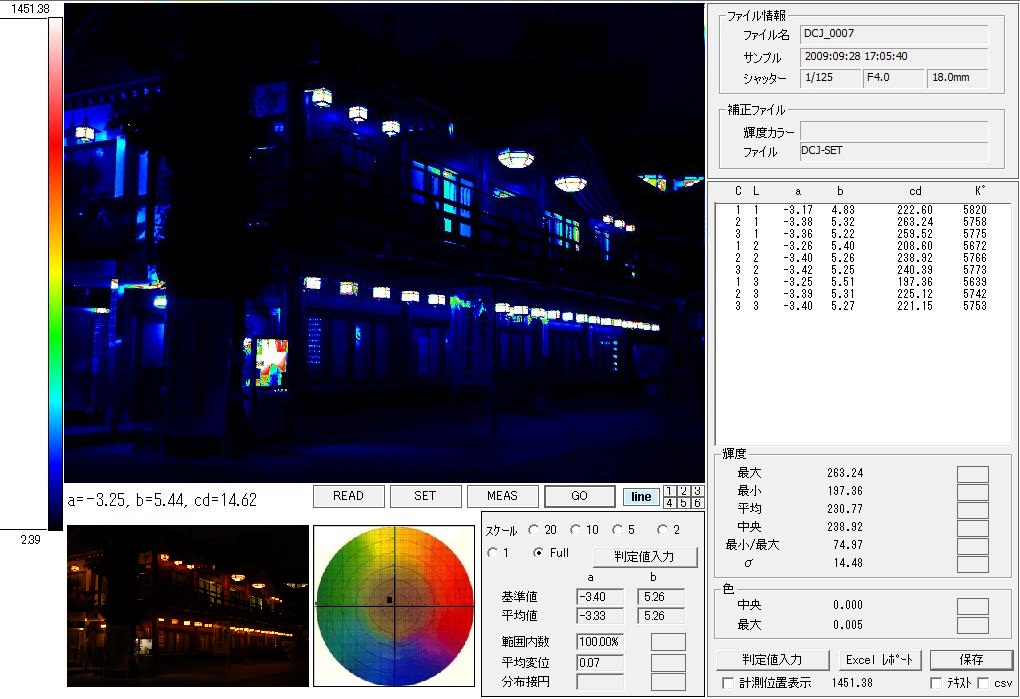Click the a-b chromaticity color wheel

pos(394,606)
